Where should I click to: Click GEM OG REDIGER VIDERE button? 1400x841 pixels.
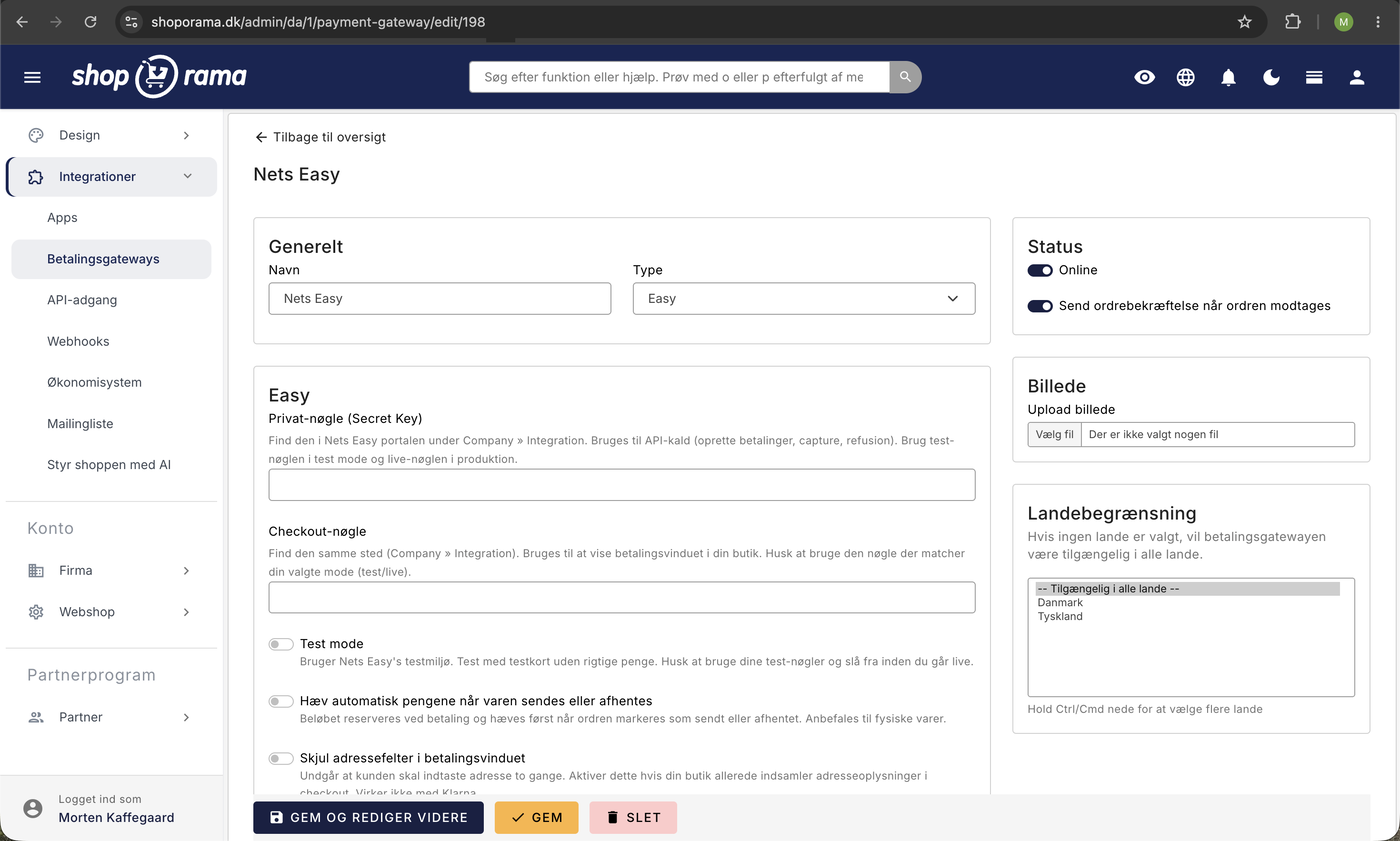368,818
